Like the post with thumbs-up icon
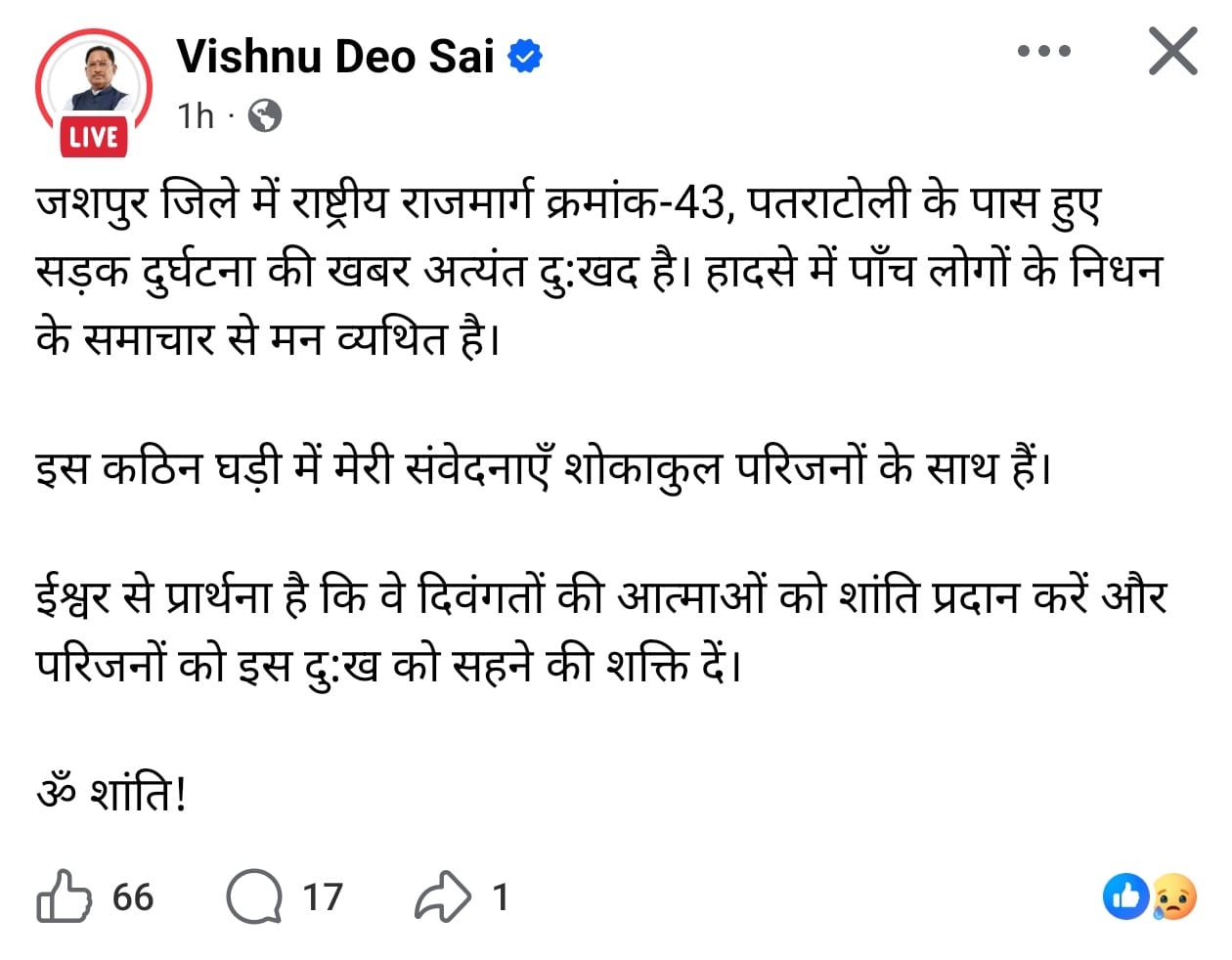This screenshot has width=1232, height=960. point(64,896)
